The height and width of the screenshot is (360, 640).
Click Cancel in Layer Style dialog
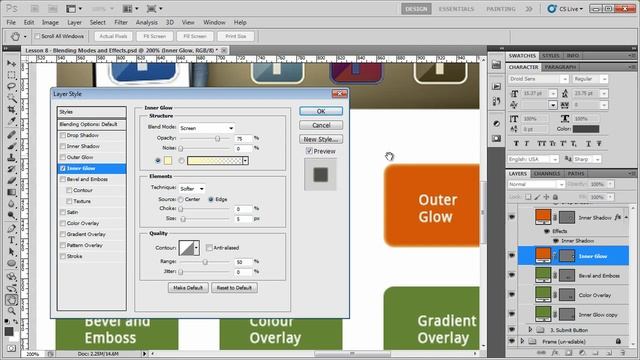(321, 125)
